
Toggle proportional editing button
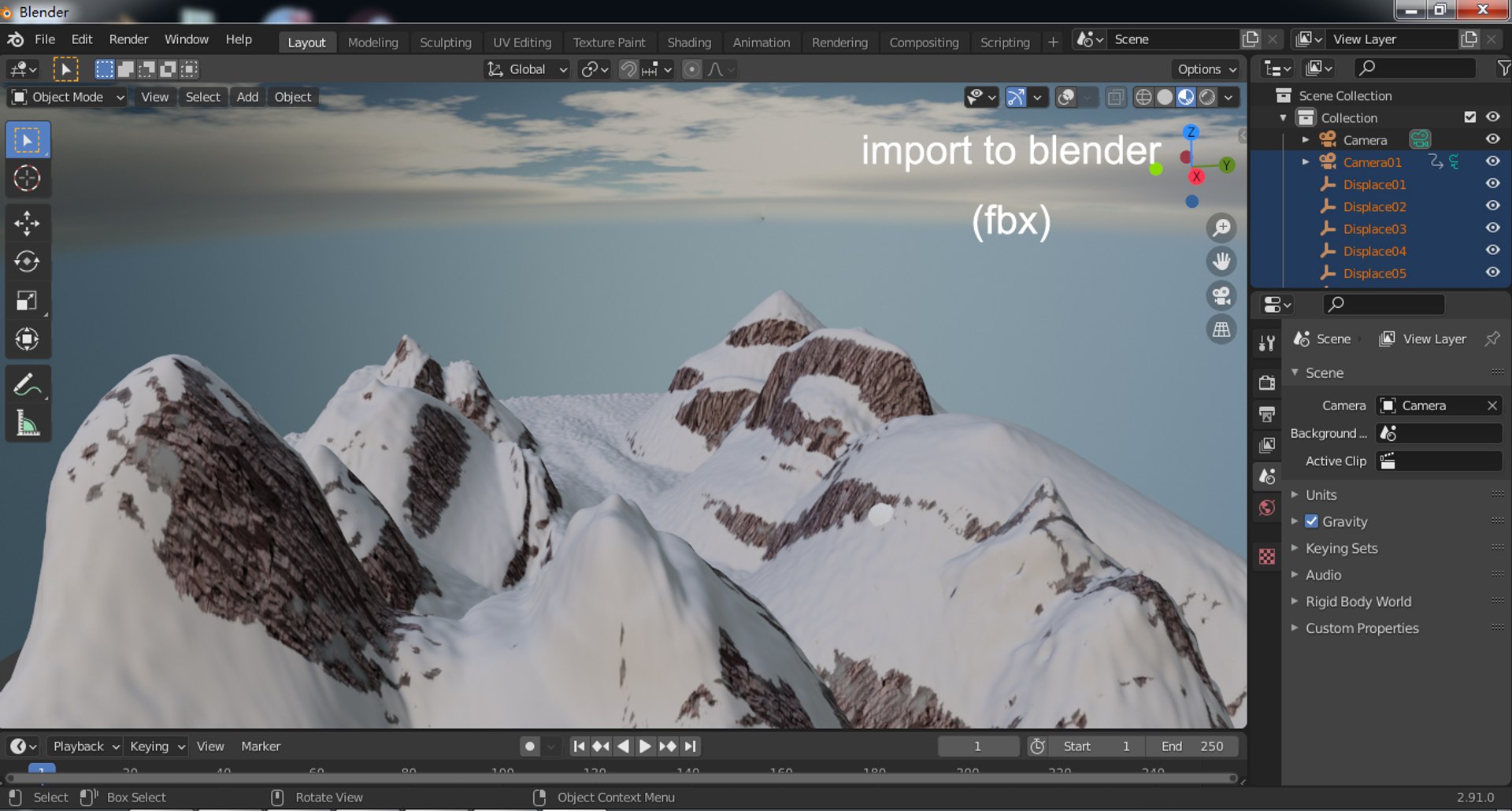691,69
